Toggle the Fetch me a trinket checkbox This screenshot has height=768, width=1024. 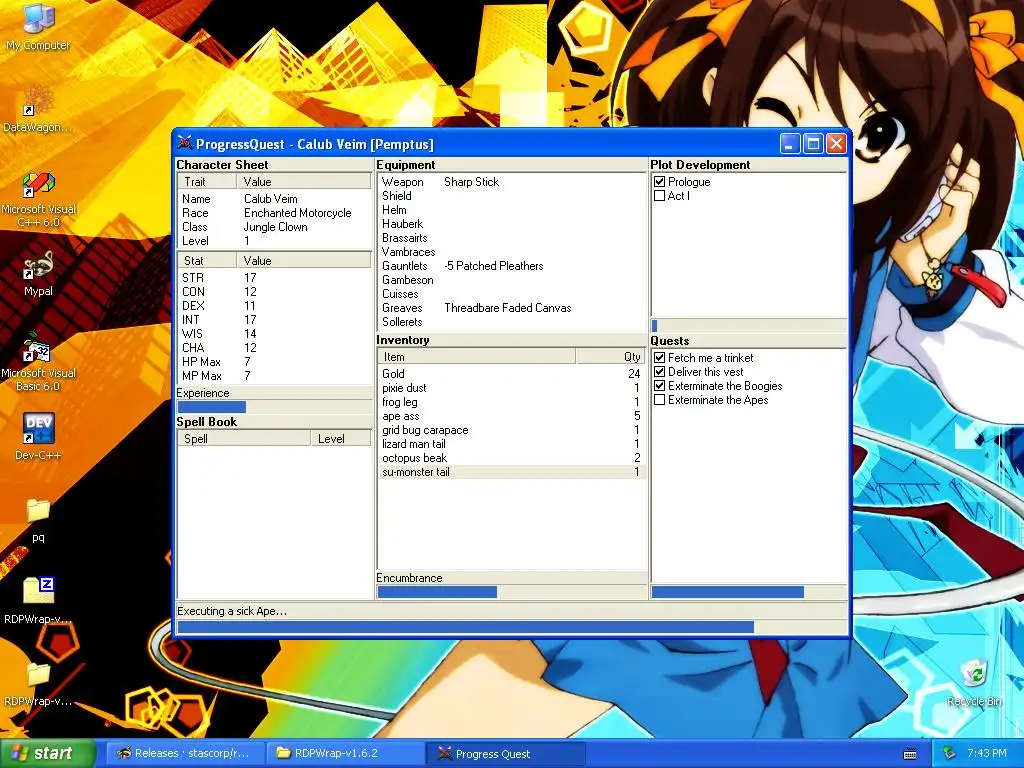coord(660,358)
